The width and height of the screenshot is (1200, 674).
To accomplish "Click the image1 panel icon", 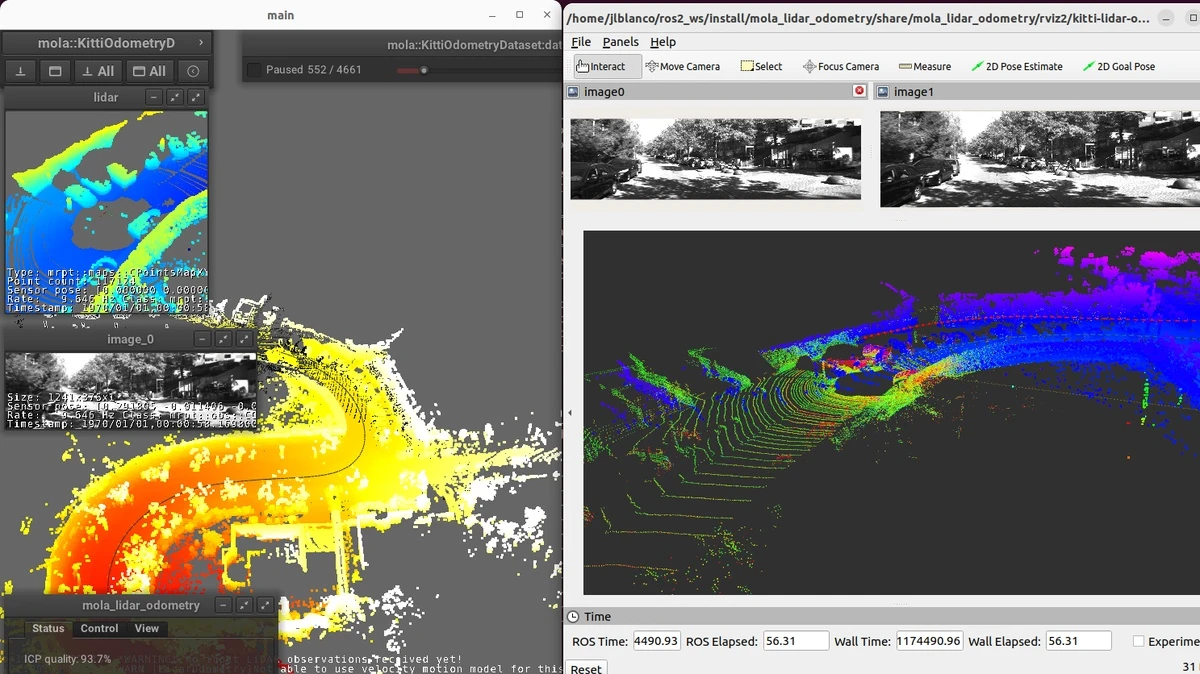I will tap(883, 91).
